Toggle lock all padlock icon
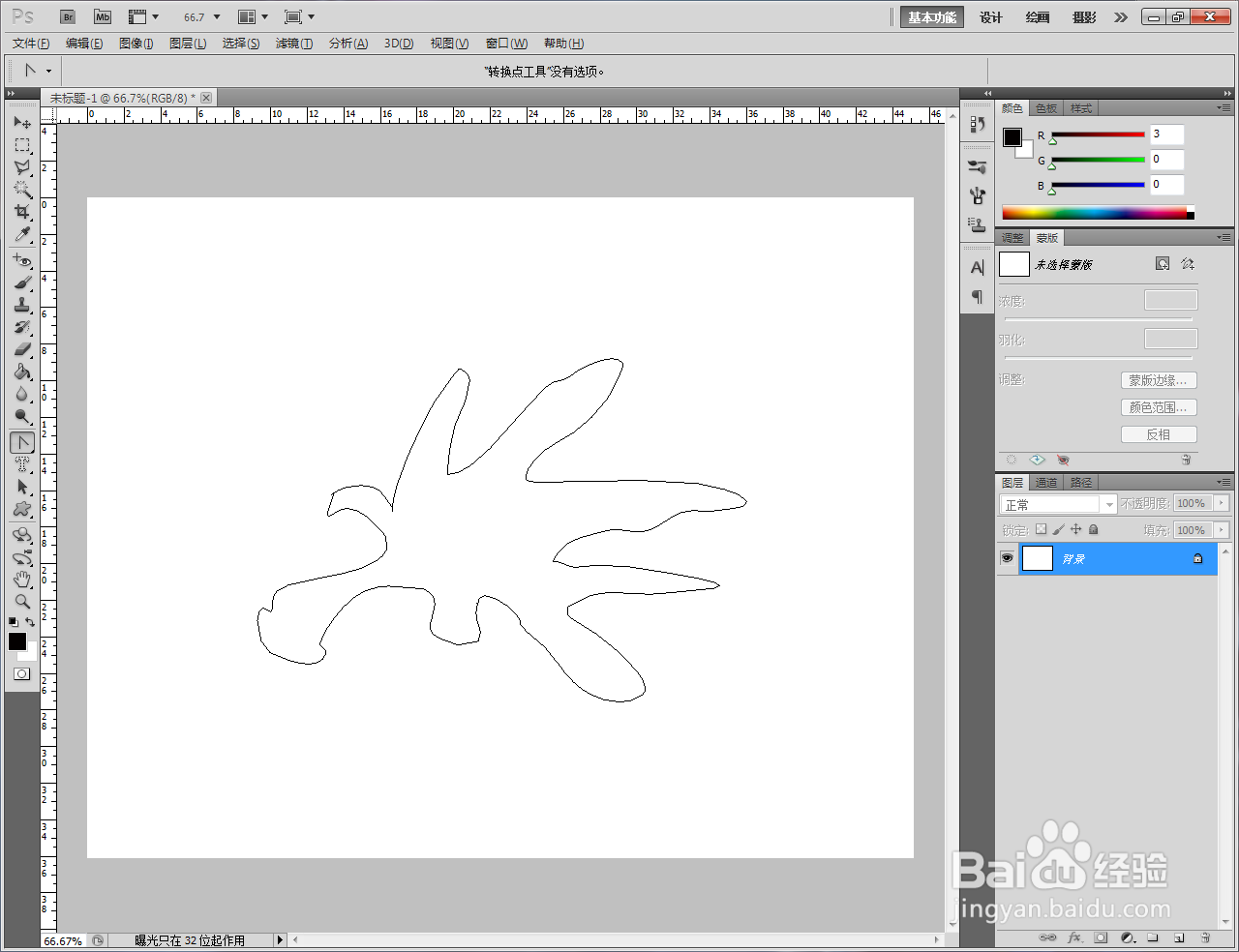The height and width of the screenshot is (952, 1239). 1093,529
